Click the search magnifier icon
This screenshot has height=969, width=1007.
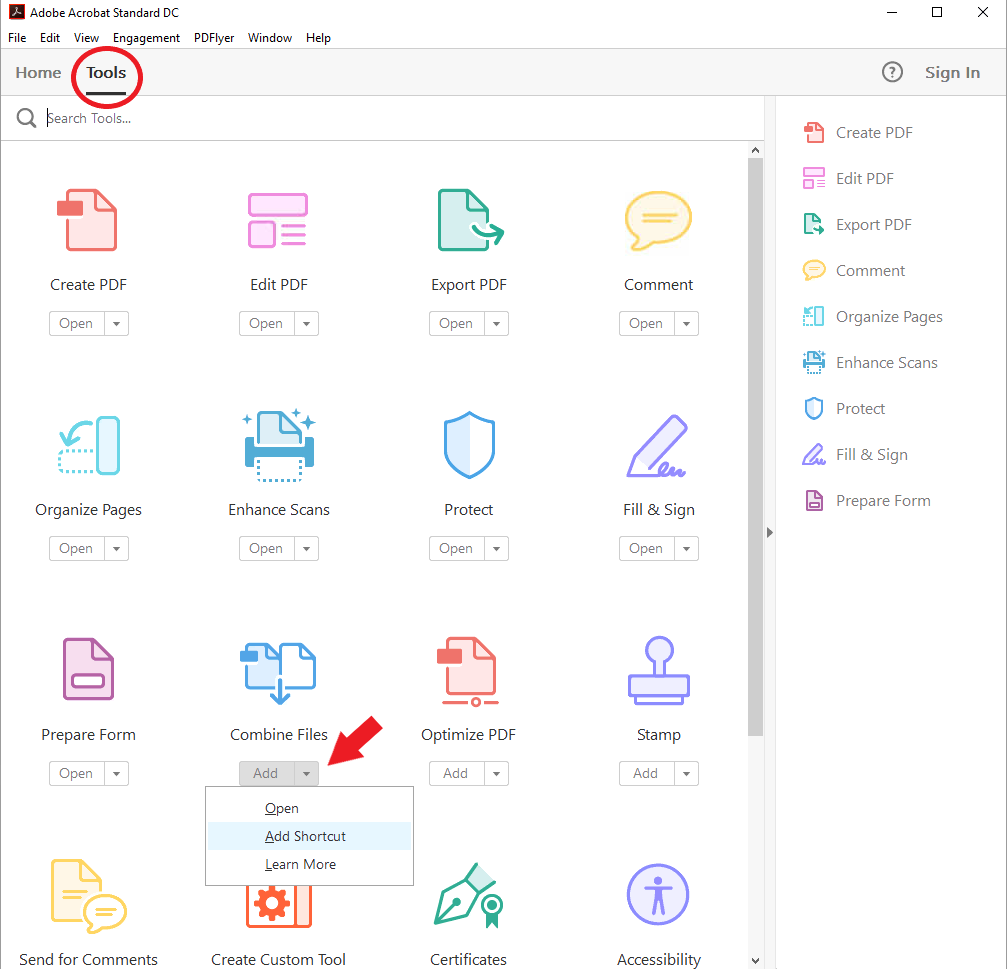pyautogui.click(x=26, y=118)
